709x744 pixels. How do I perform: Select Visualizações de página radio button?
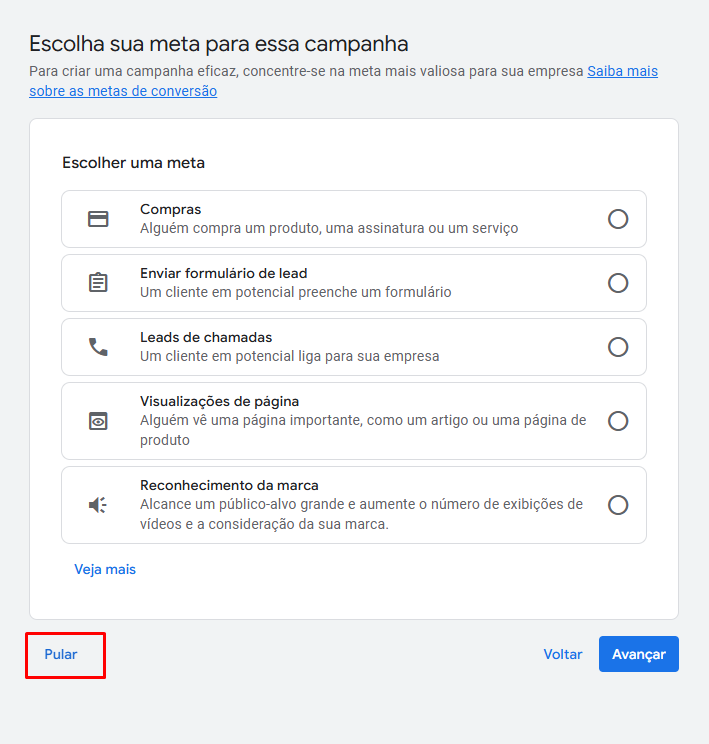point(618,421)
